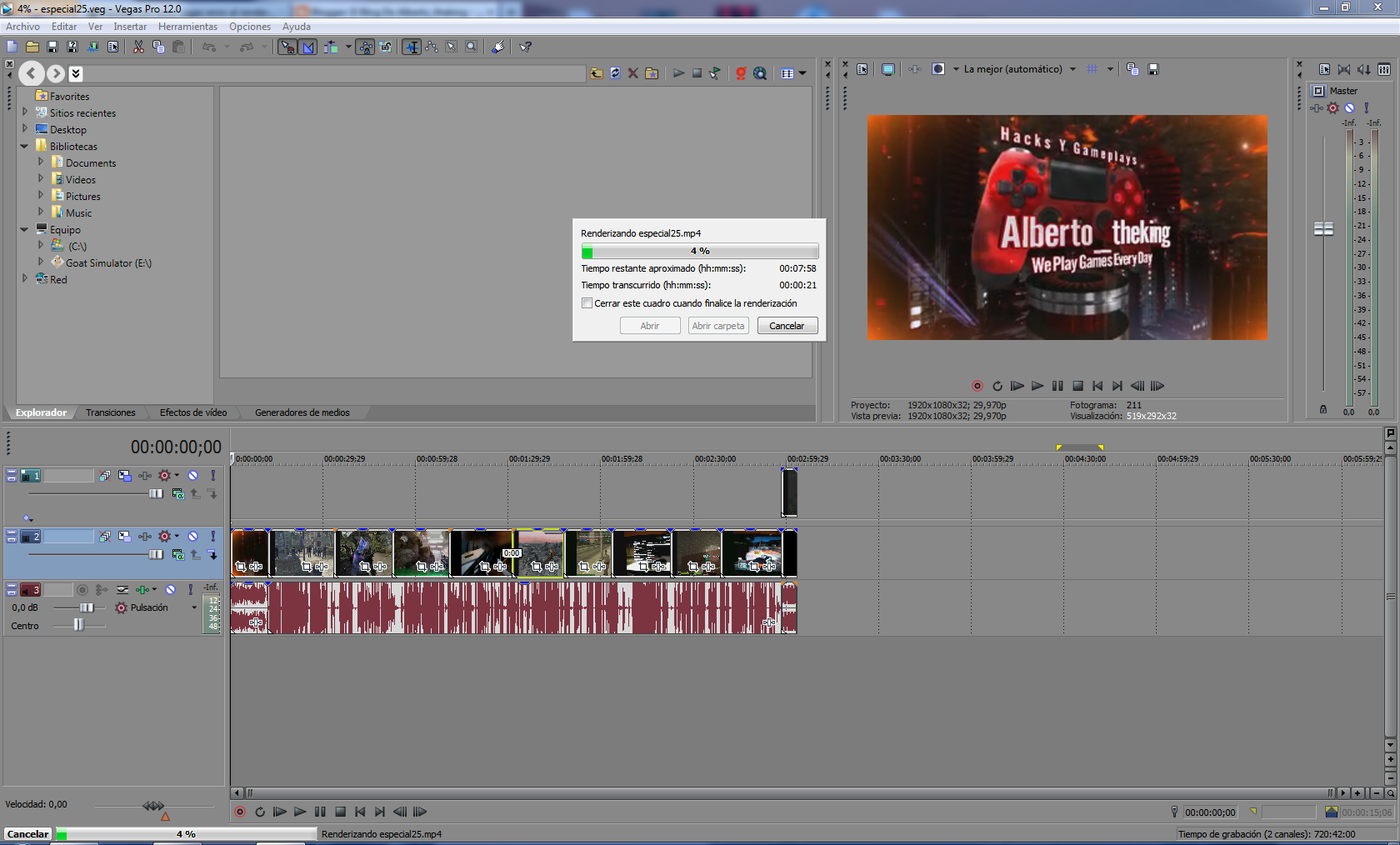Collapse the Equipo tree node
Screen dimensions: 1400x845
point(25,229)
